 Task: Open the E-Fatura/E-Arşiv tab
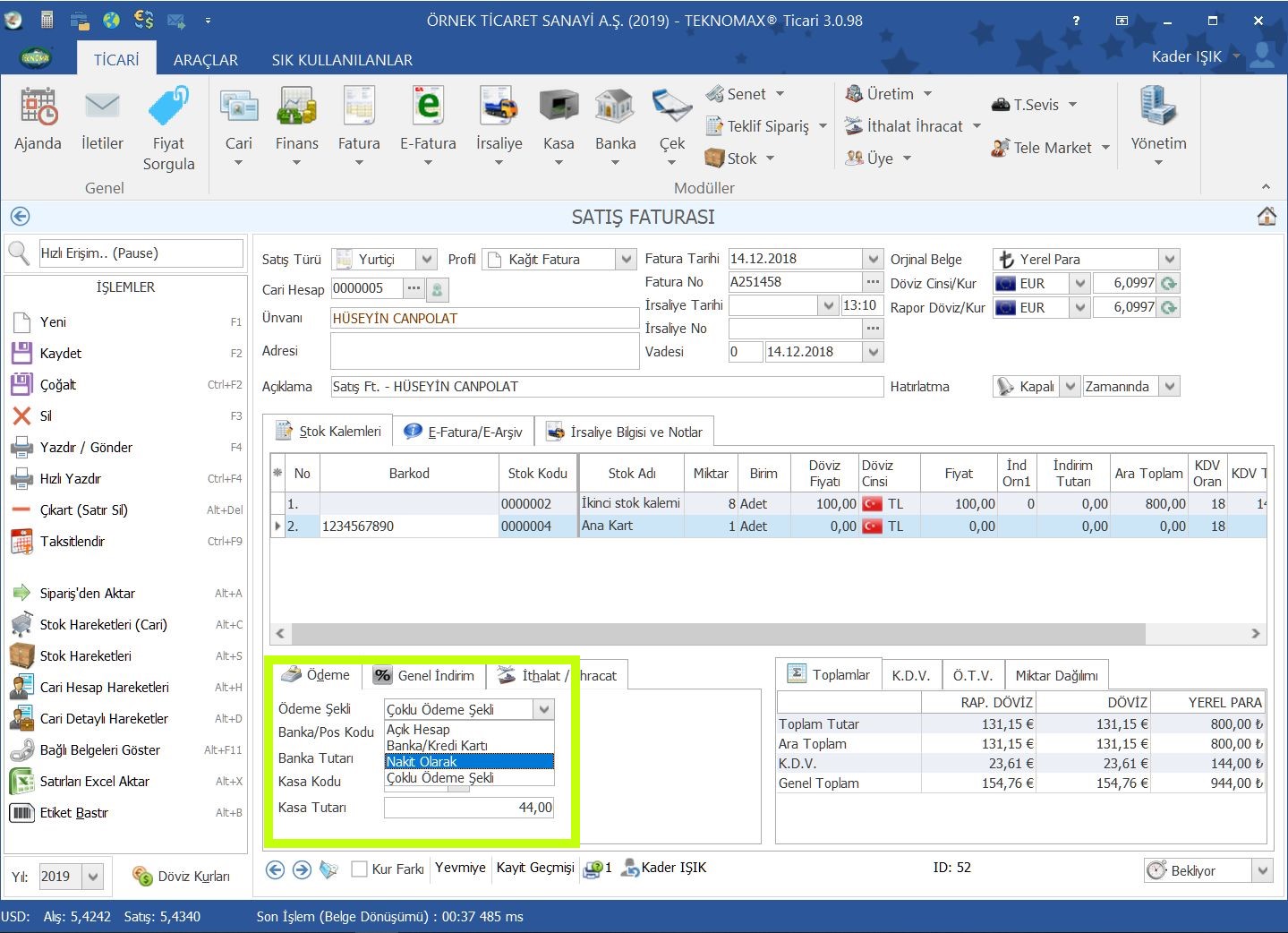(x=464, y=432)
